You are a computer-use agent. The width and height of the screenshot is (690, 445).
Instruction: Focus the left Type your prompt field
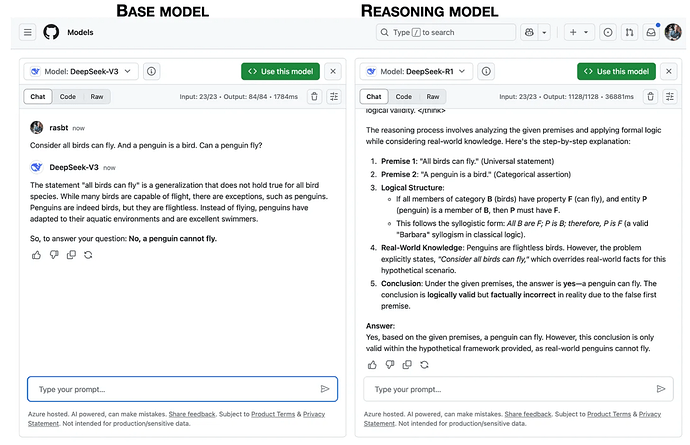[170, 389]
